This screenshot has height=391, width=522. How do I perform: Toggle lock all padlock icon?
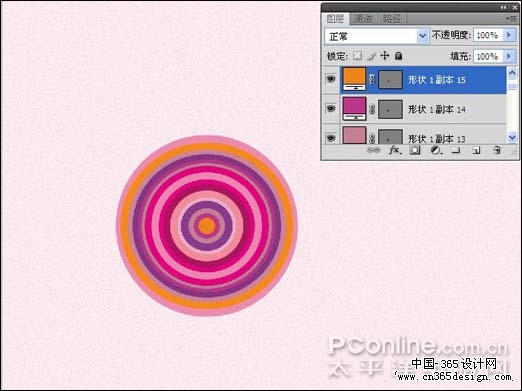(398, 56)
